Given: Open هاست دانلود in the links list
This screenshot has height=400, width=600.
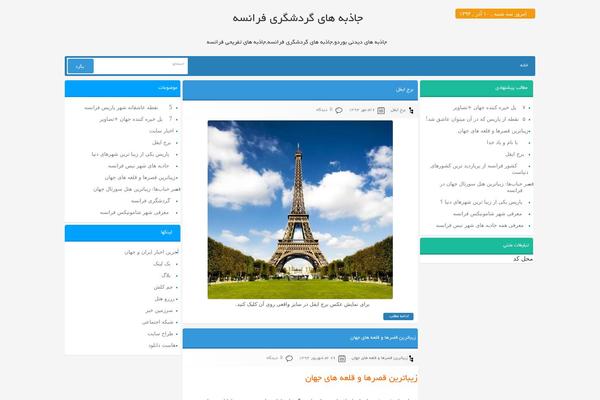Looking at the screenshot, I should (x=163, y=346).
